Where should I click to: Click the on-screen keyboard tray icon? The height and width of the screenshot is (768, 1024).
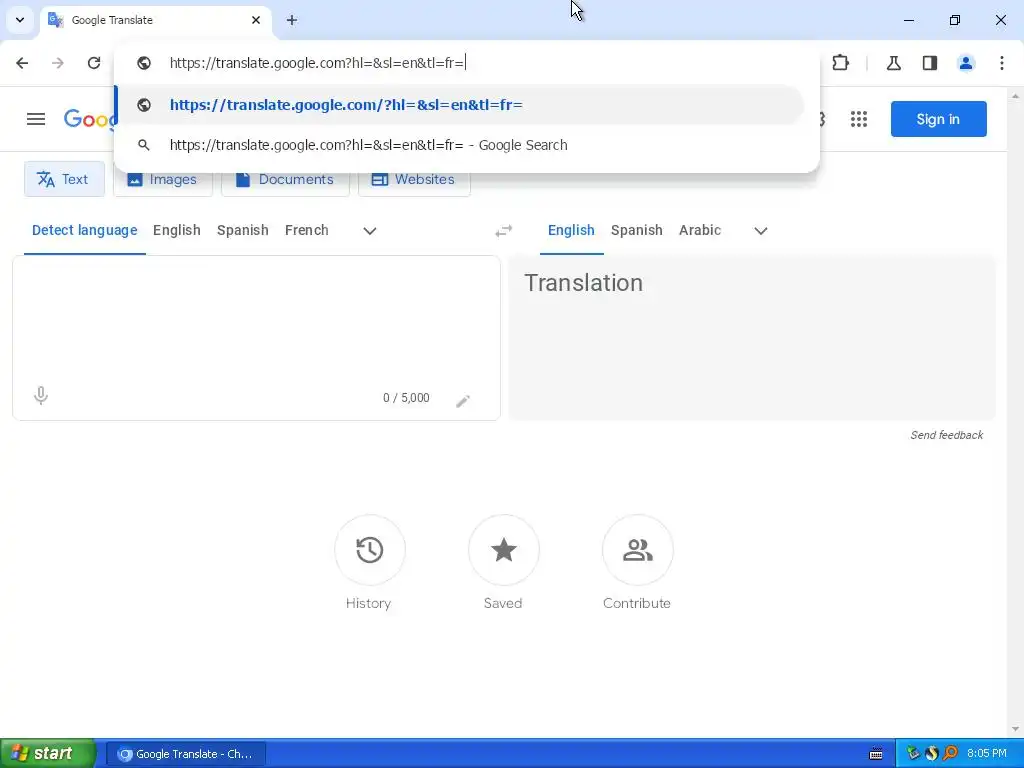[876, 754]
